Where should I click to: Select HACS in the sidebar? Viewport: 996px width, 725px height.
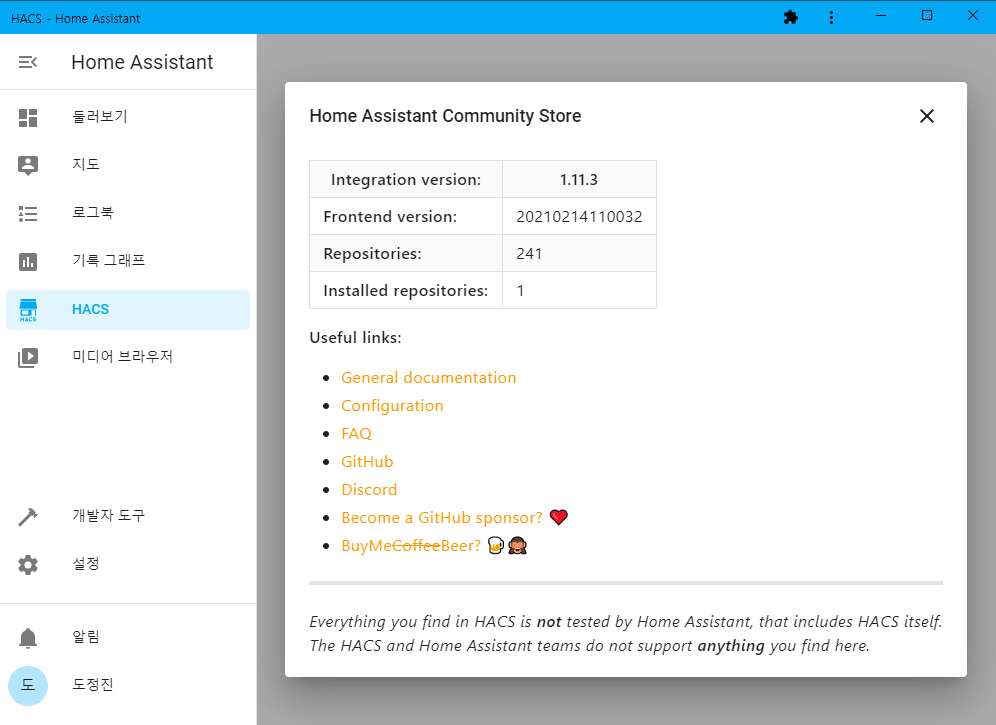[128, 309]
